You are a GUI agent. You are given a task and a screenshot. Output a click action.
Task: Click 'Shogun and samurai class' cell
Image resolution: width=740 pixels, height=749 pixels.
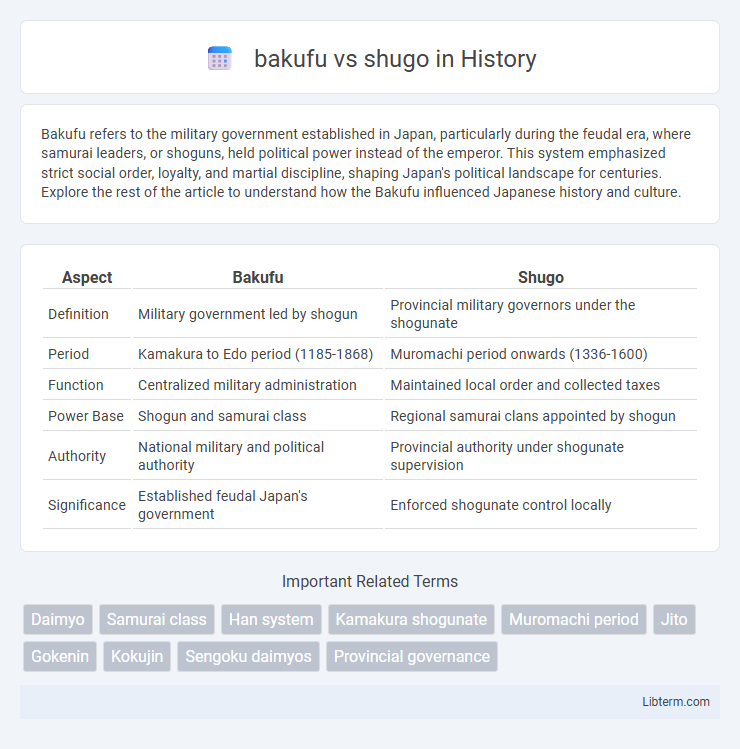pyautogui.click(x=258, y=416)
